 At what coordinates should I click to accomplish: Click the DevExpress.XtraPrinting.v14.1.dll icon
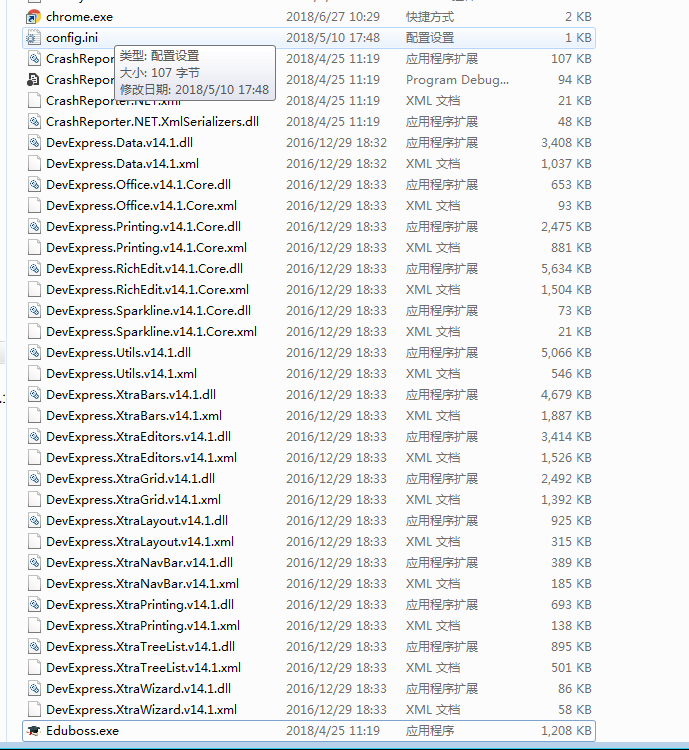(33, 605)
